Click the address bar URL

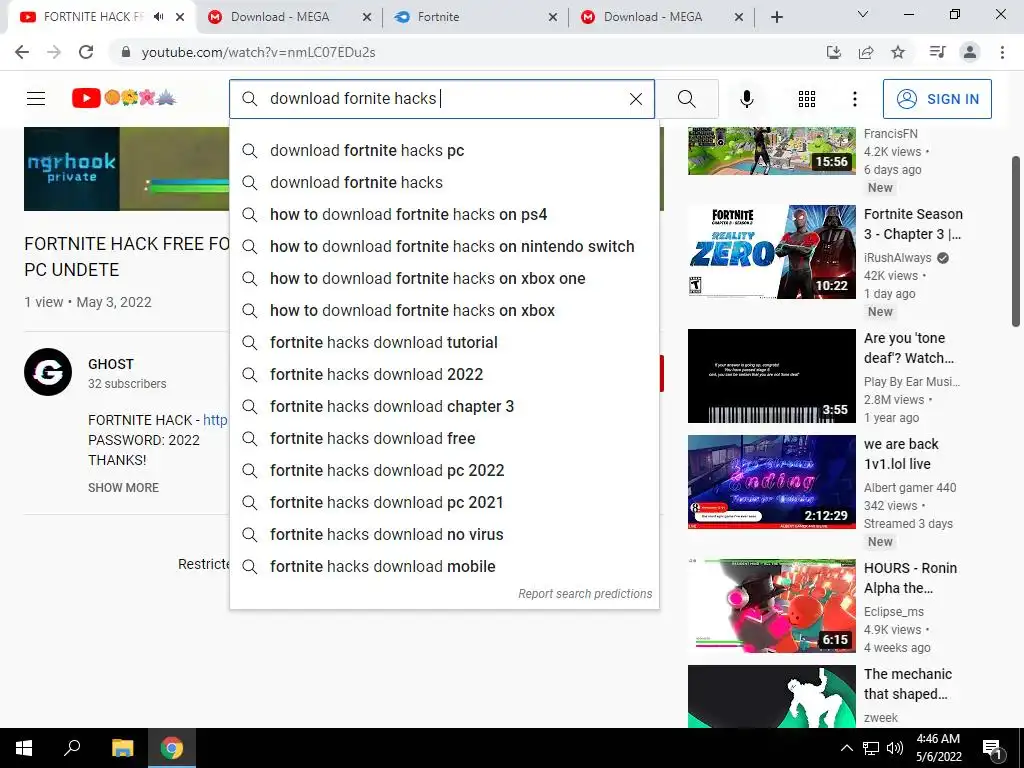click(x=258, y=52)
